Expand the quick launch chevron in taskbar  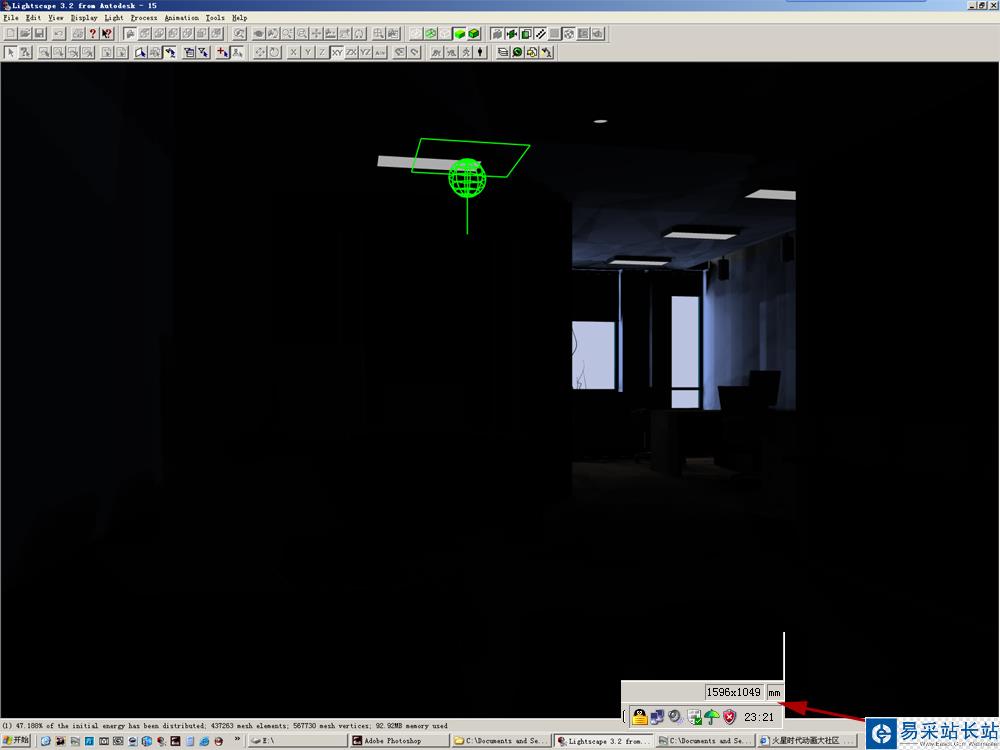[237, 739]
